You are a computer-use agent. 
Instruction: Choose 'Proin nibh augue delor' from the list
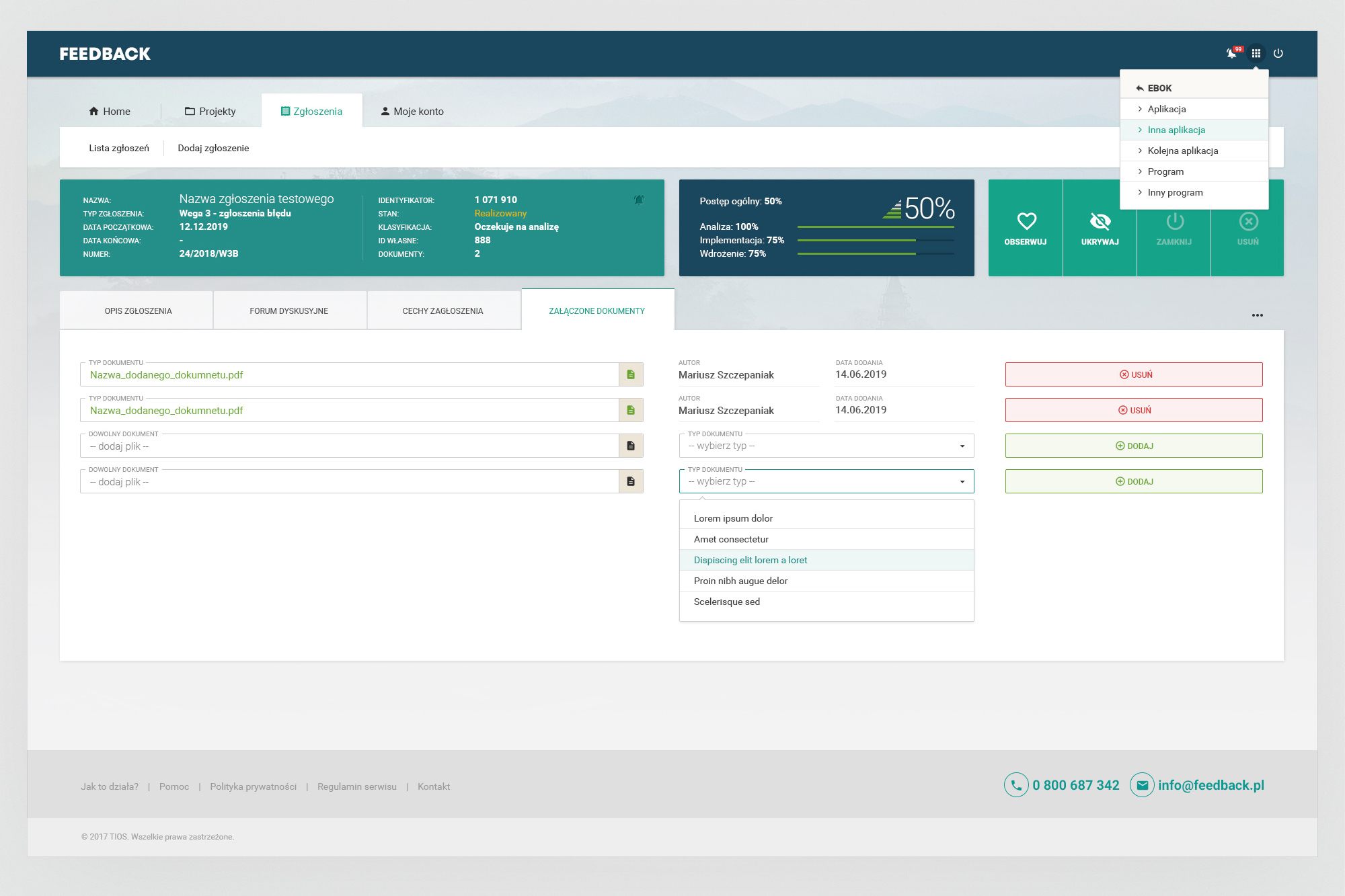(x=740, y=581)
